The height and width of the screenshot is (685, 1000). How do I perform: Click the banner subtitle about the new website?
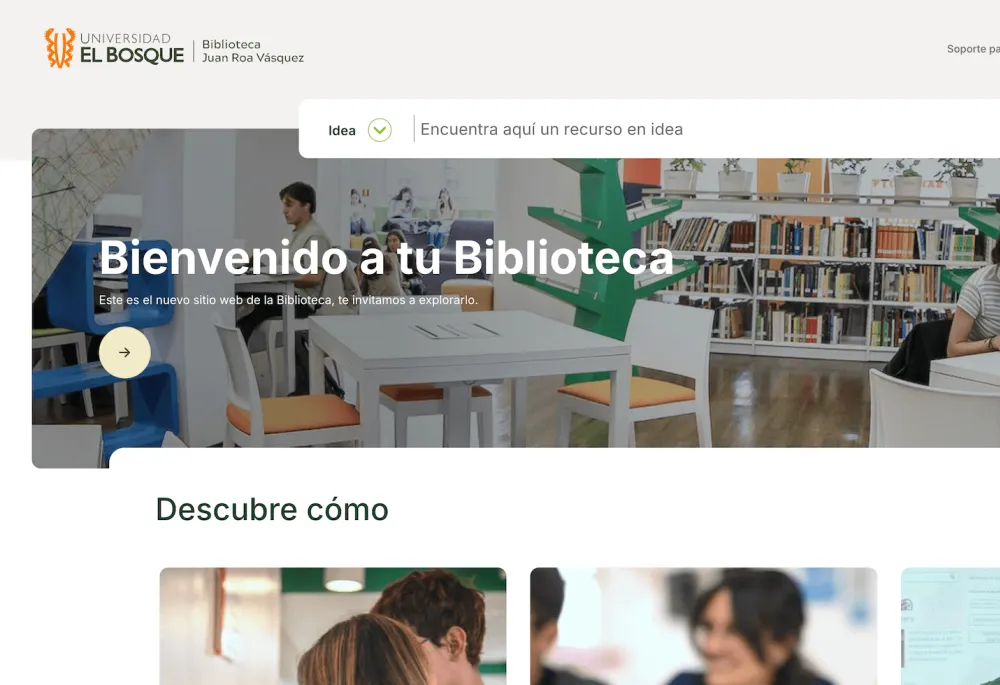[288, 300]
